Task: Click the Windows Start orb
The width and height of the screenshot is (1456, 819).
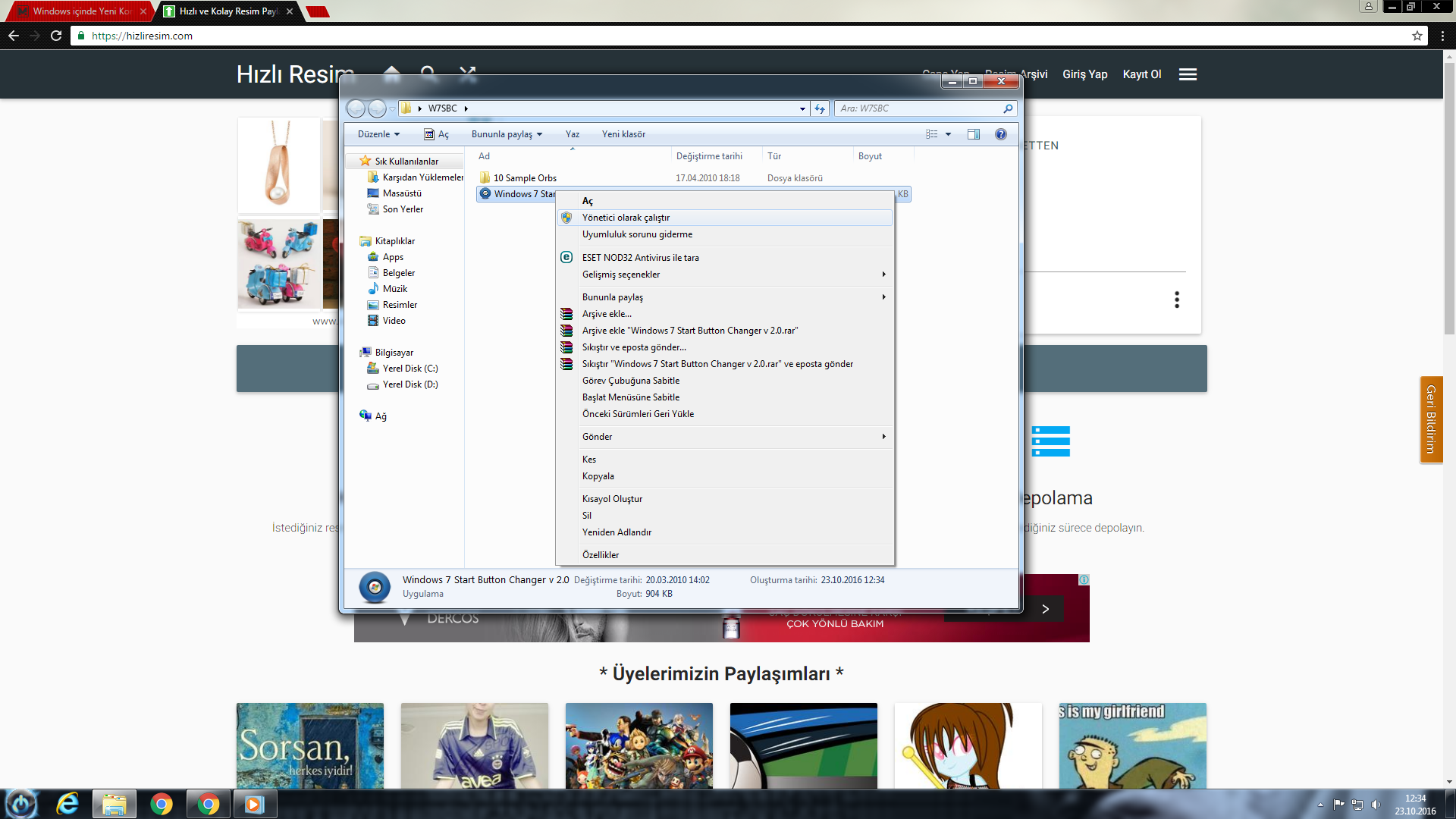Action: pyautogui.click(x=21, y=804)
